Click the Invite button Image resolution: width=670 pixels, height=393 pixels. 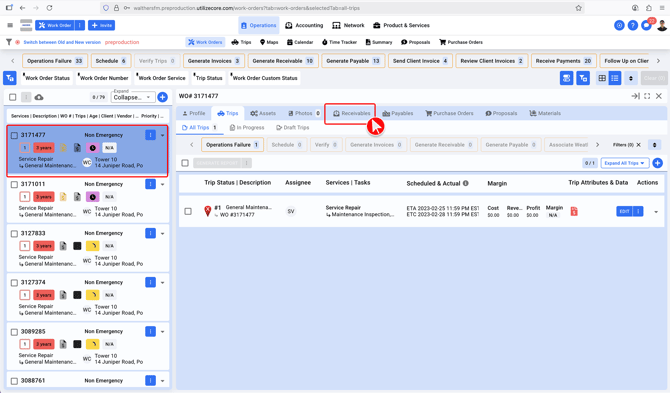pos(102,25)
